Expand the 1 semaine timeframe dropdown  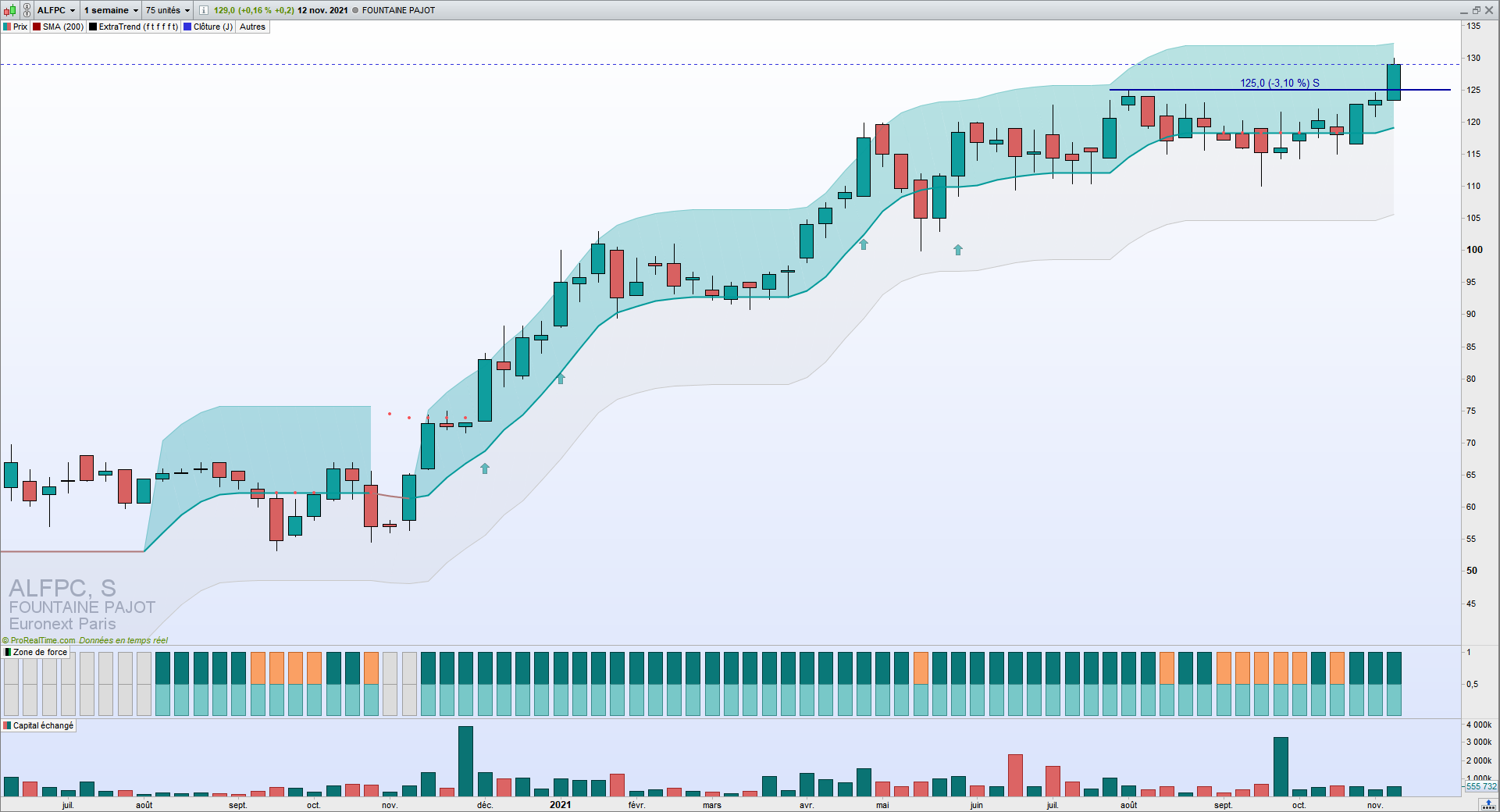(x=111, y=10)
